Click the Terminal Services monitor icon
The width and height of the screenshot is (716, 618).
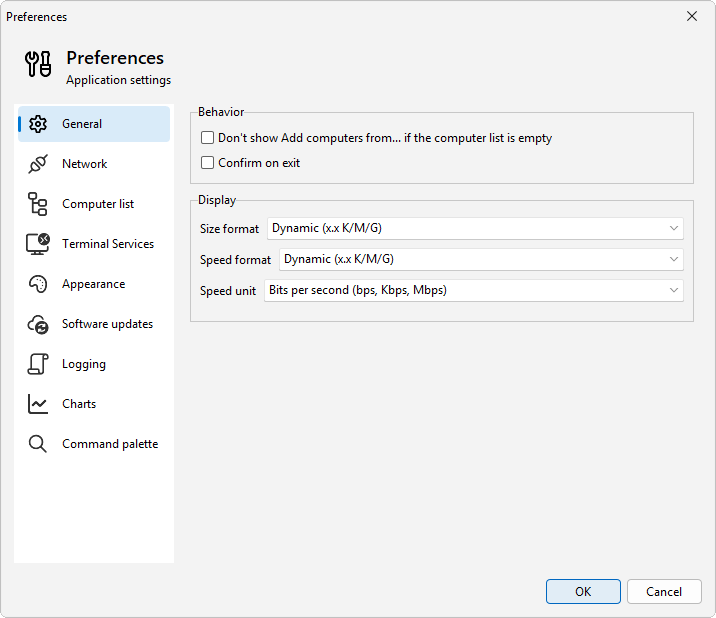(38, 244)
